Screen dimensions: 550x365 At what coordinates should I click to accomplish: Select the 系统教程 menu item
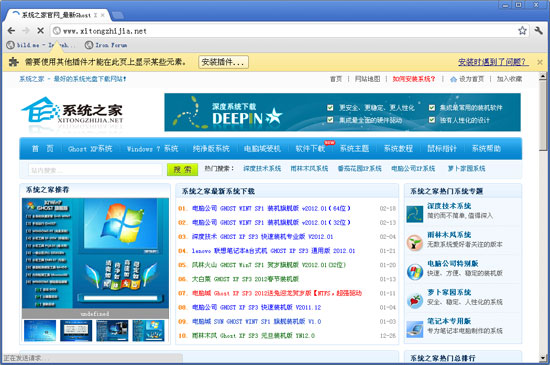click(398, 149)
